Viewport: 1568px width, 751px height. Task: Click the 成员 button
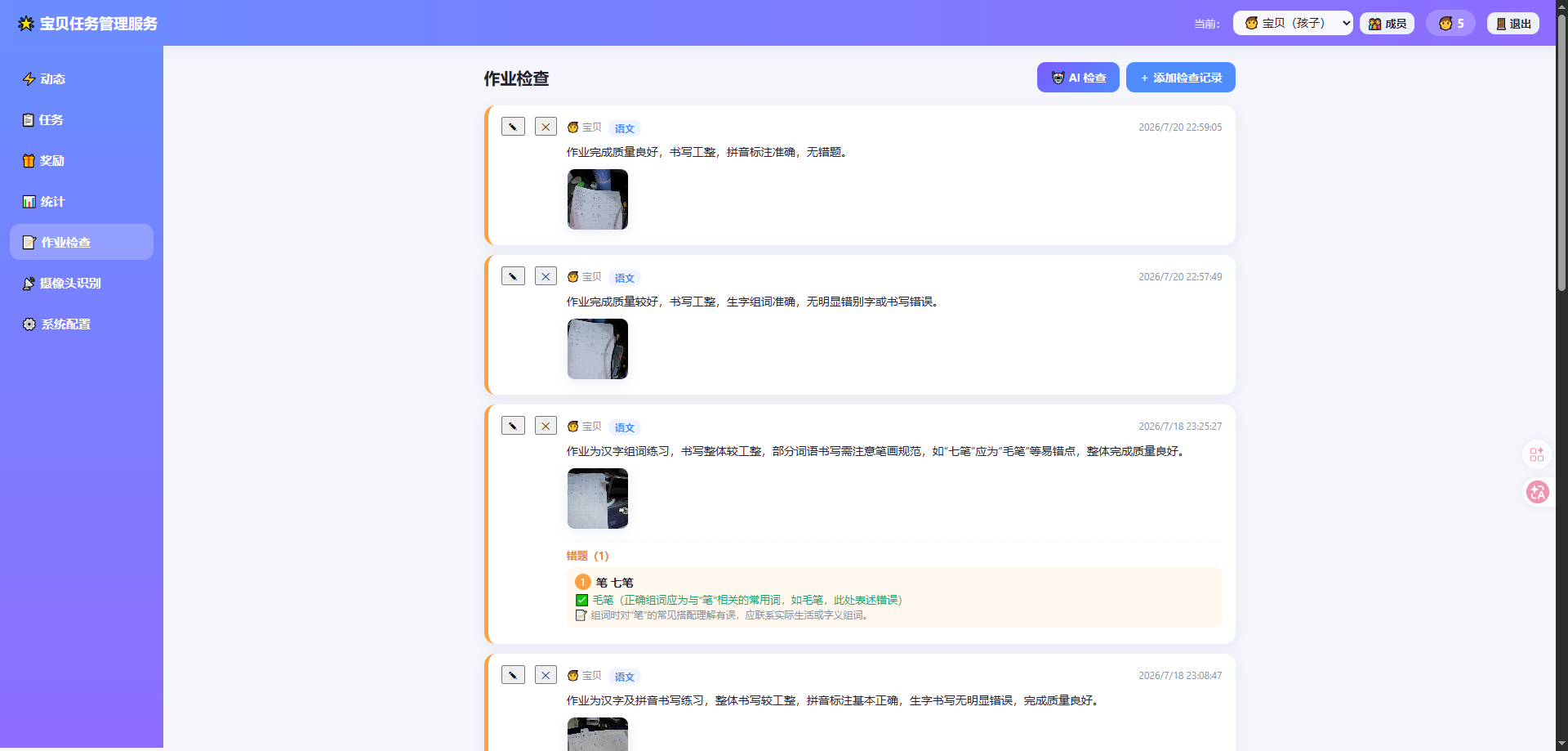pyautogui.click(x=1387, y=24)
